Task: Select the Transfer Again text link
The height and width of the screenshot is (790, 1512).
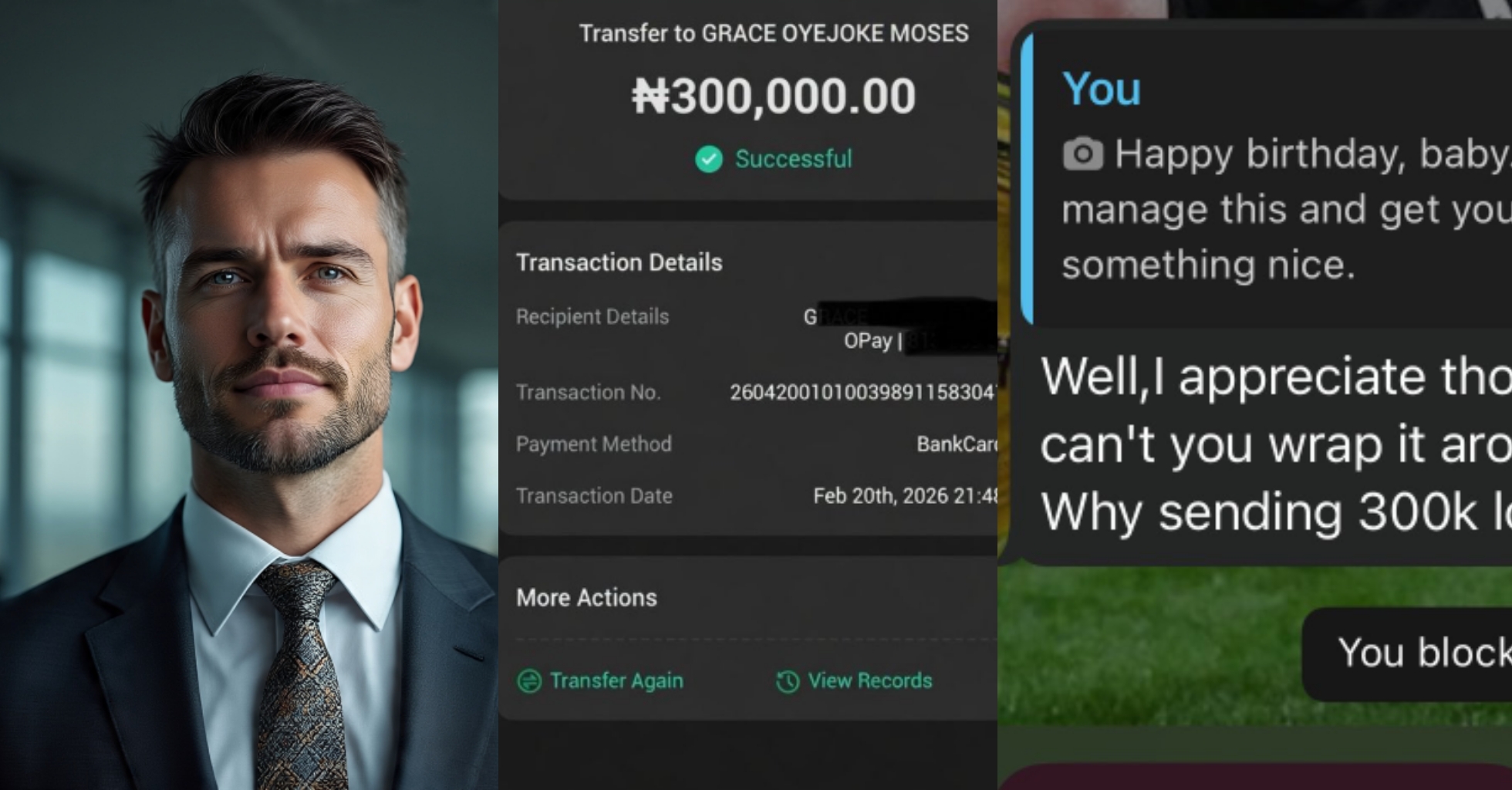Action: pos(616,680)
